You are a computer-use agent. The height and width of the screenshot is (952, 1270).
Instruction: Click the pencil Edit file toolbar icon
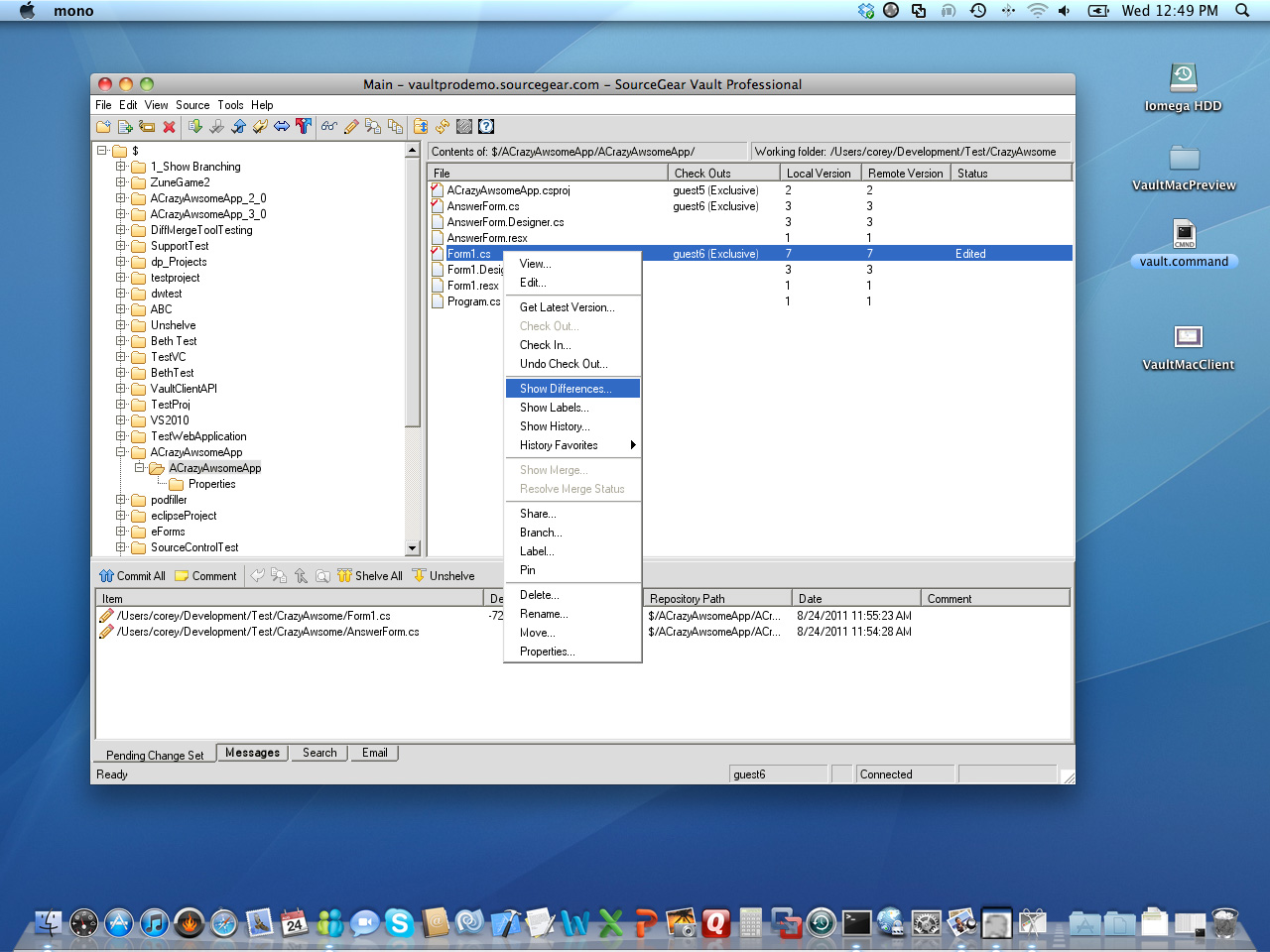pyautogui.click(x=351, y=127)
